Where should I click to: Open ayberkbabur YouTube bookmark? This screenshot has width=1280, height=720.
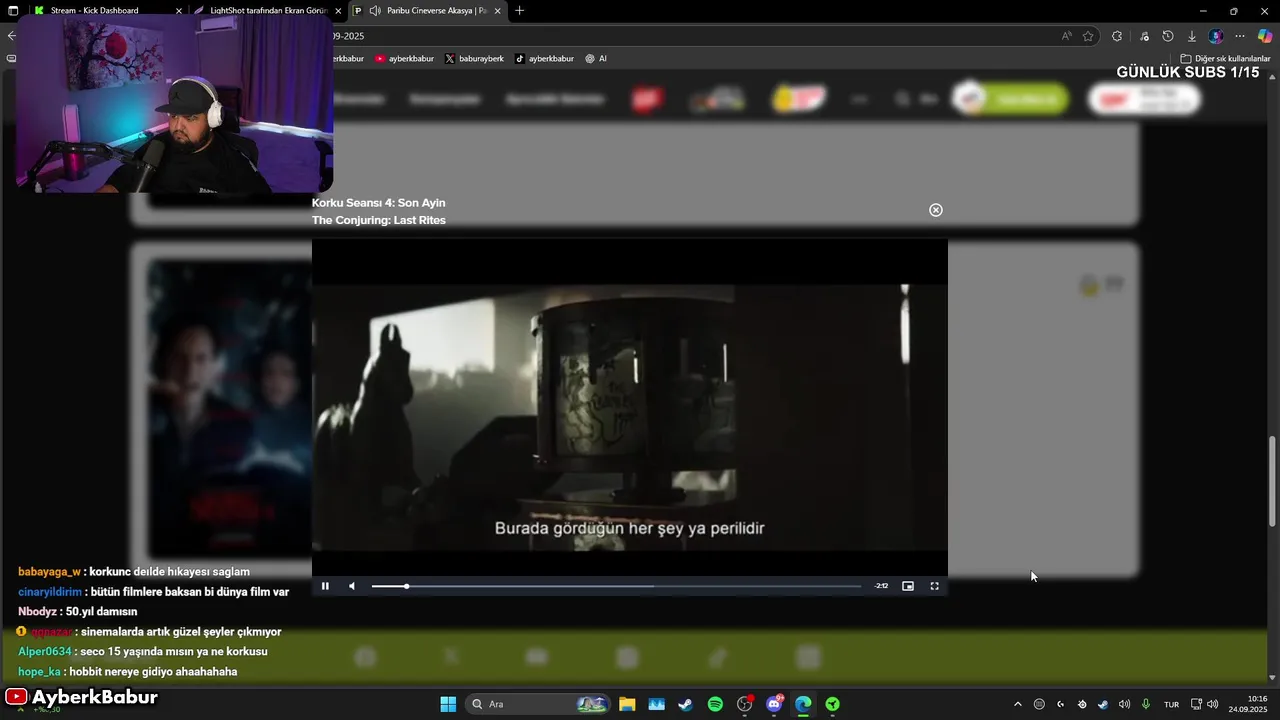(404, 58)
